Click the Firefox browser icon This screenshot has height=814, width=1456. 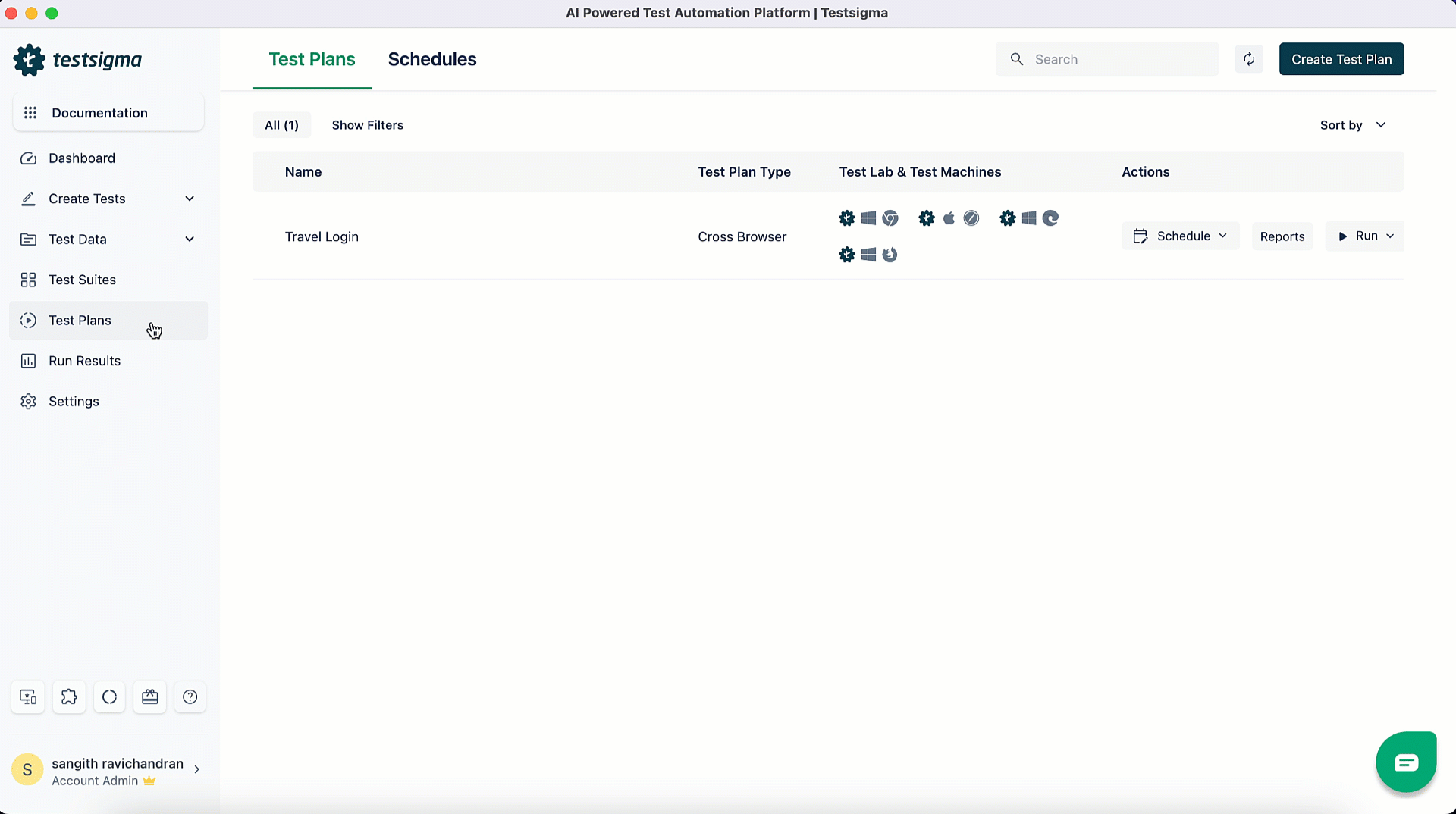pyautogui.click(x=890, y=255)
